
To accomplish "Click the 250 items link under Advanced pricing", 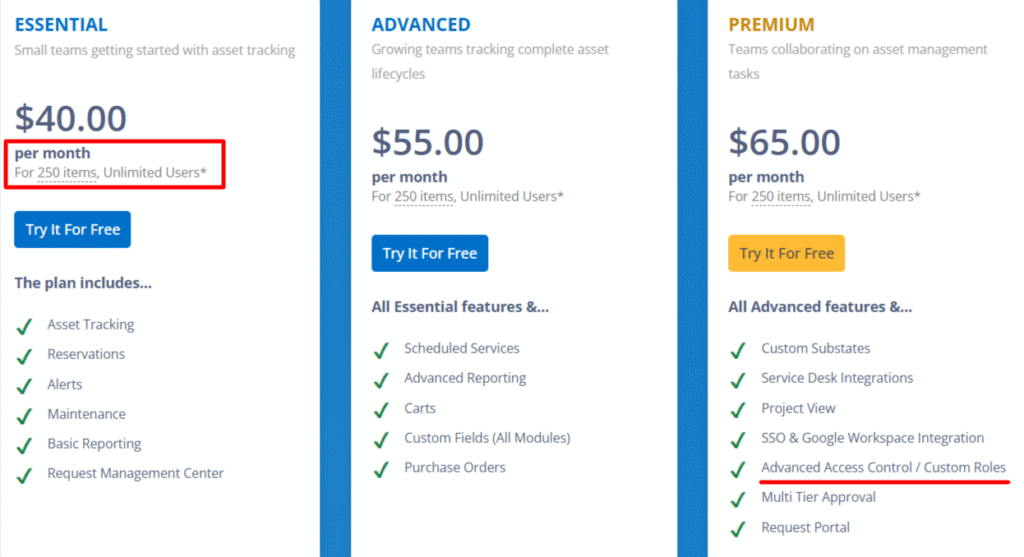I will [424, 197].
